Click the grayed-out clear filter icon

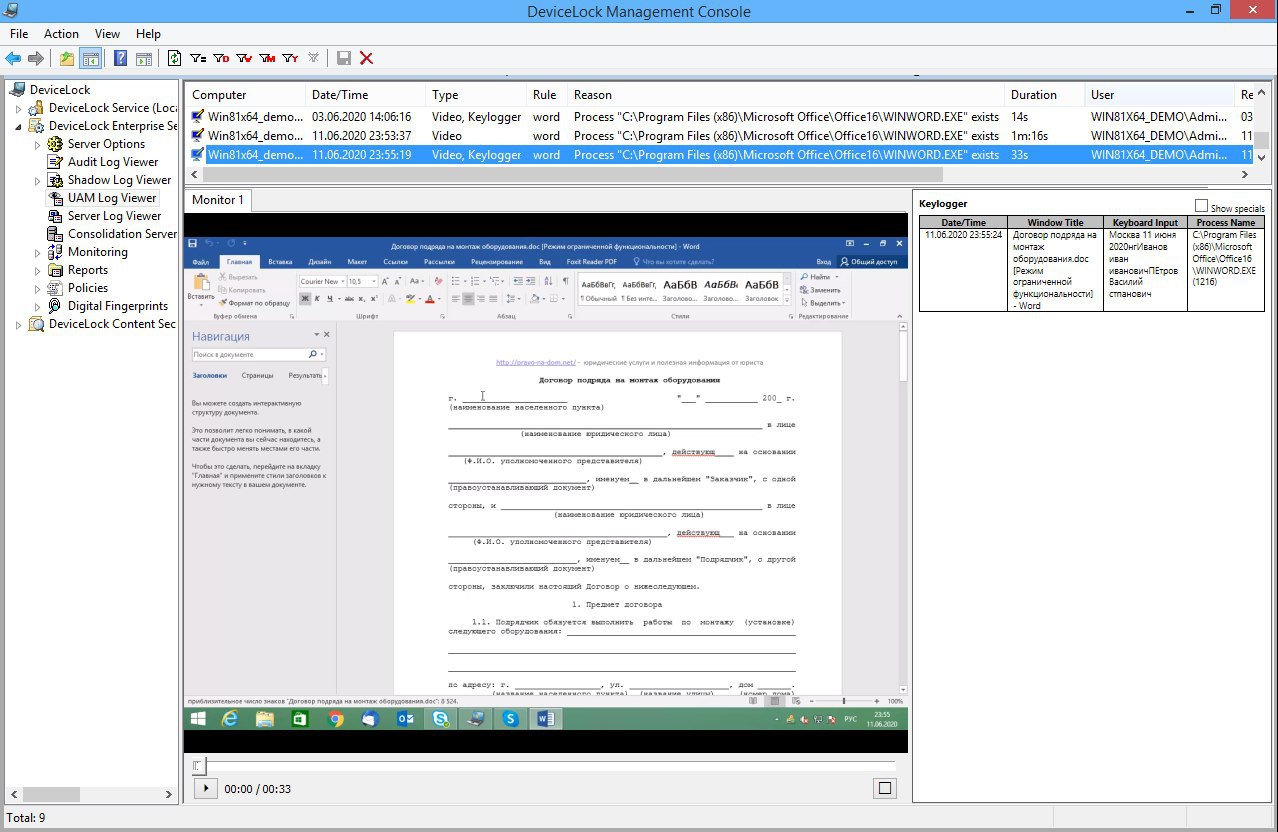tap(313, 58)
